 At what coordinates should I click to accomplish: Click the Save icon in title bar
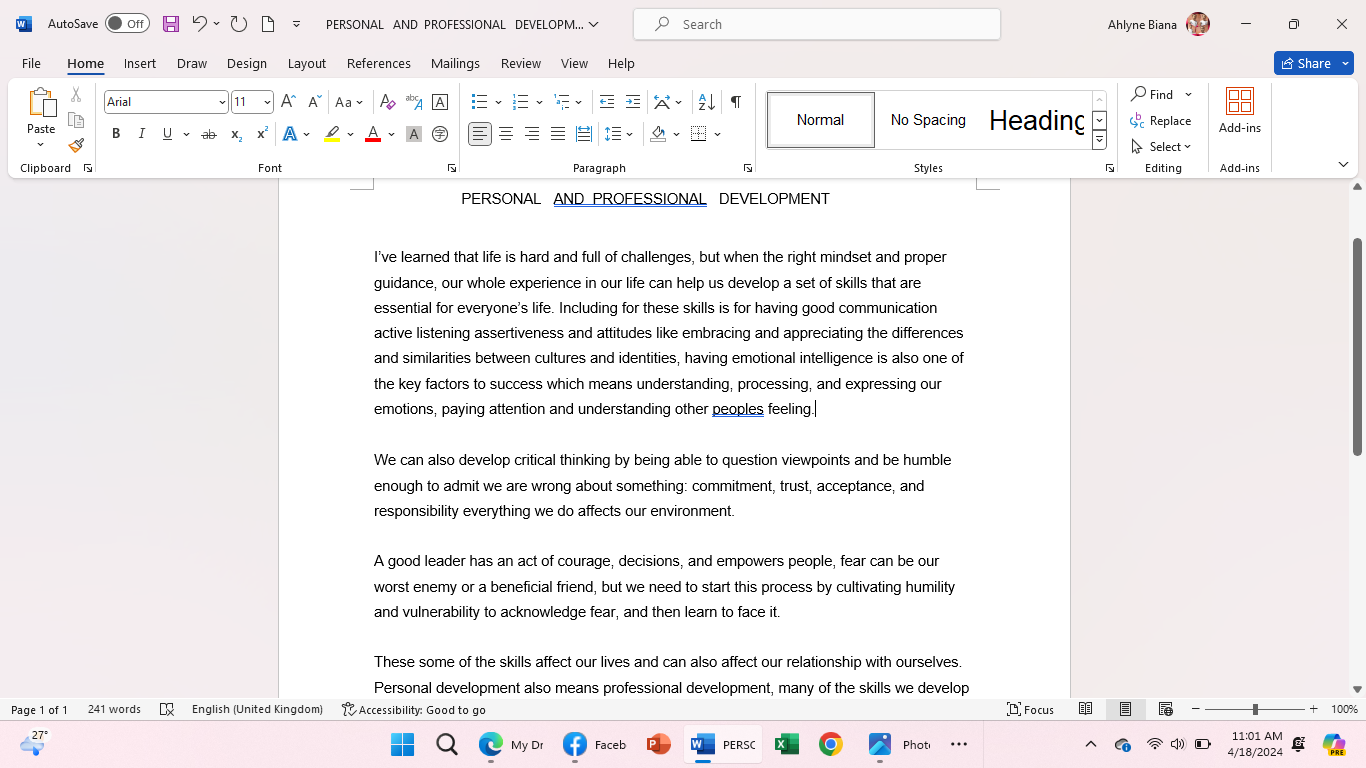(x=171, y=24)
